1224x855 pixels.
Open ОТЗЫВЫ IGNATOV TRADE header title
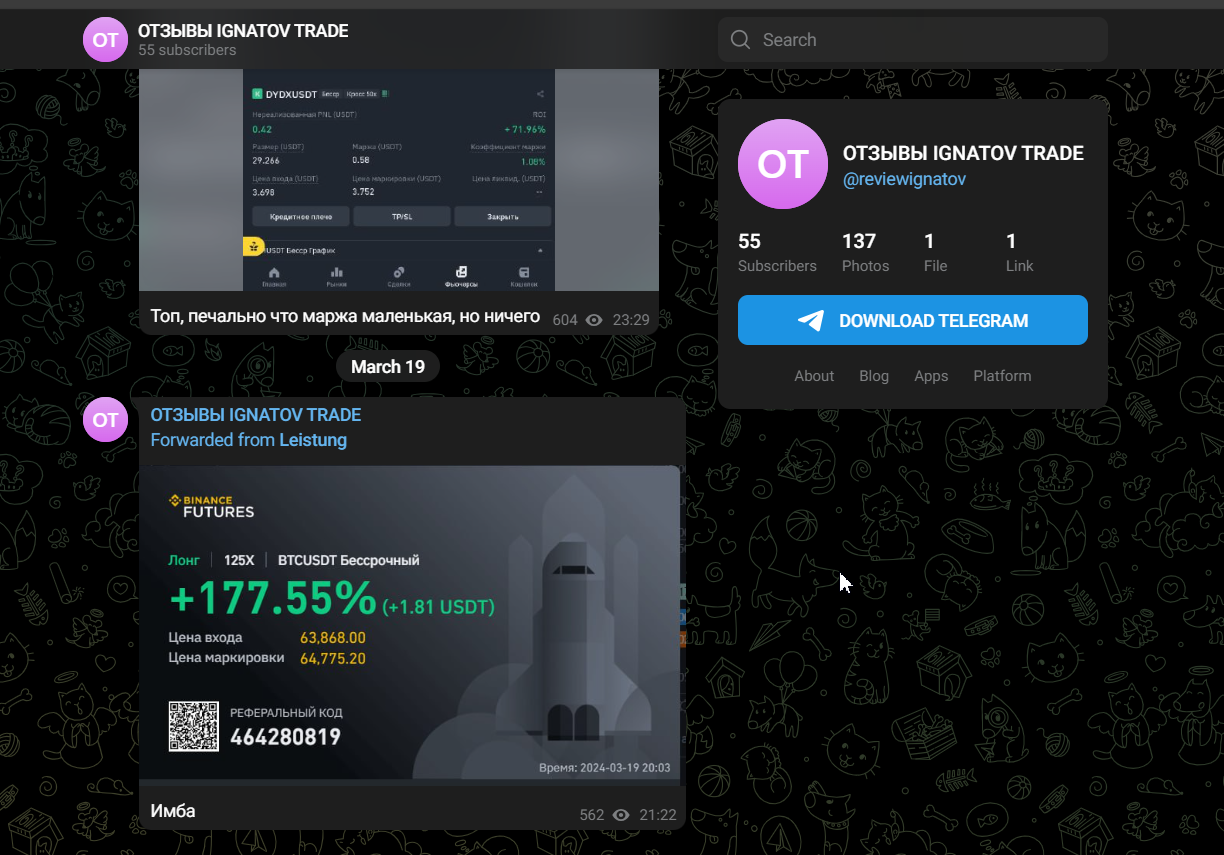coord(243,31)
